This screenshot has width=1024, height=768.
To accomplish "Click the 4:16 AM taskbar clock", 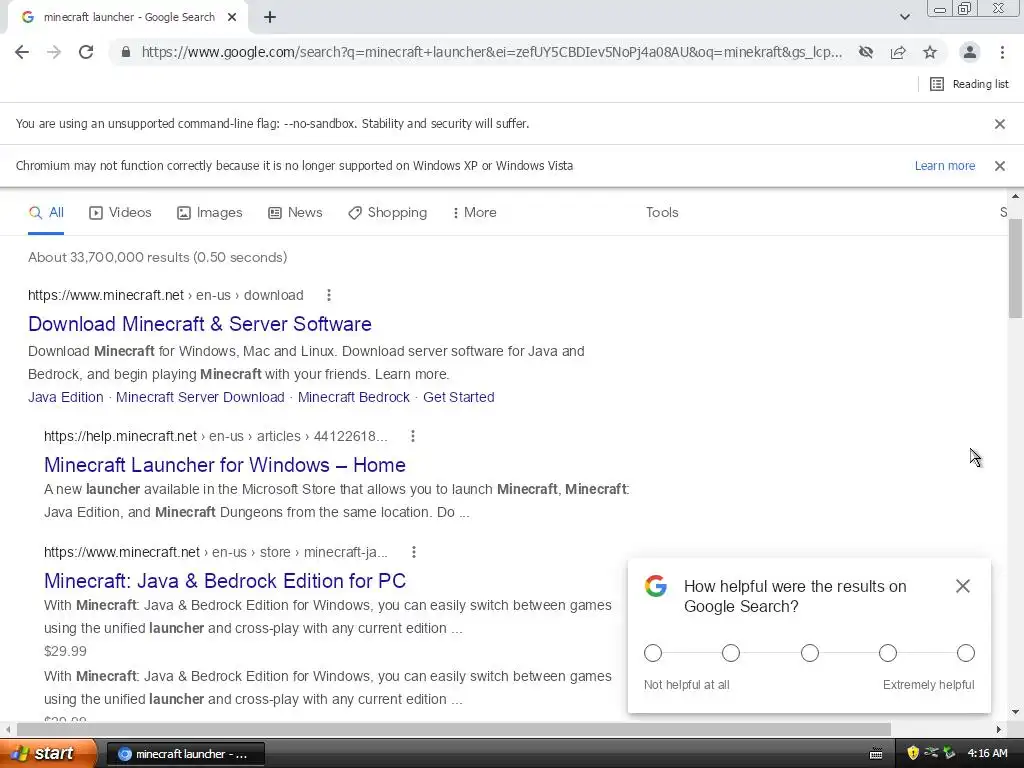I will 987,754.
